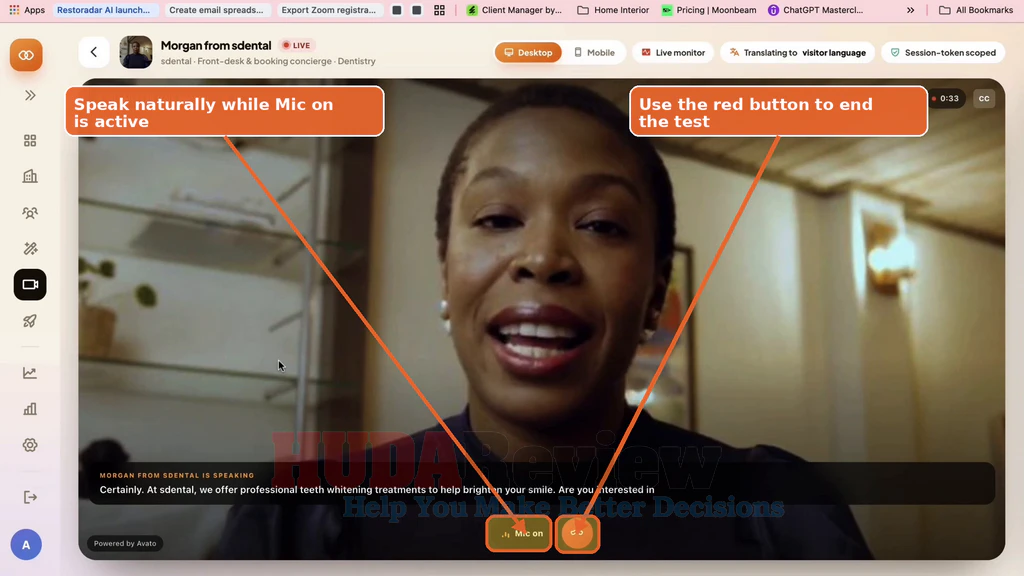
Task: Show more bookmarks with double chevron
Action: coord(910,10)
